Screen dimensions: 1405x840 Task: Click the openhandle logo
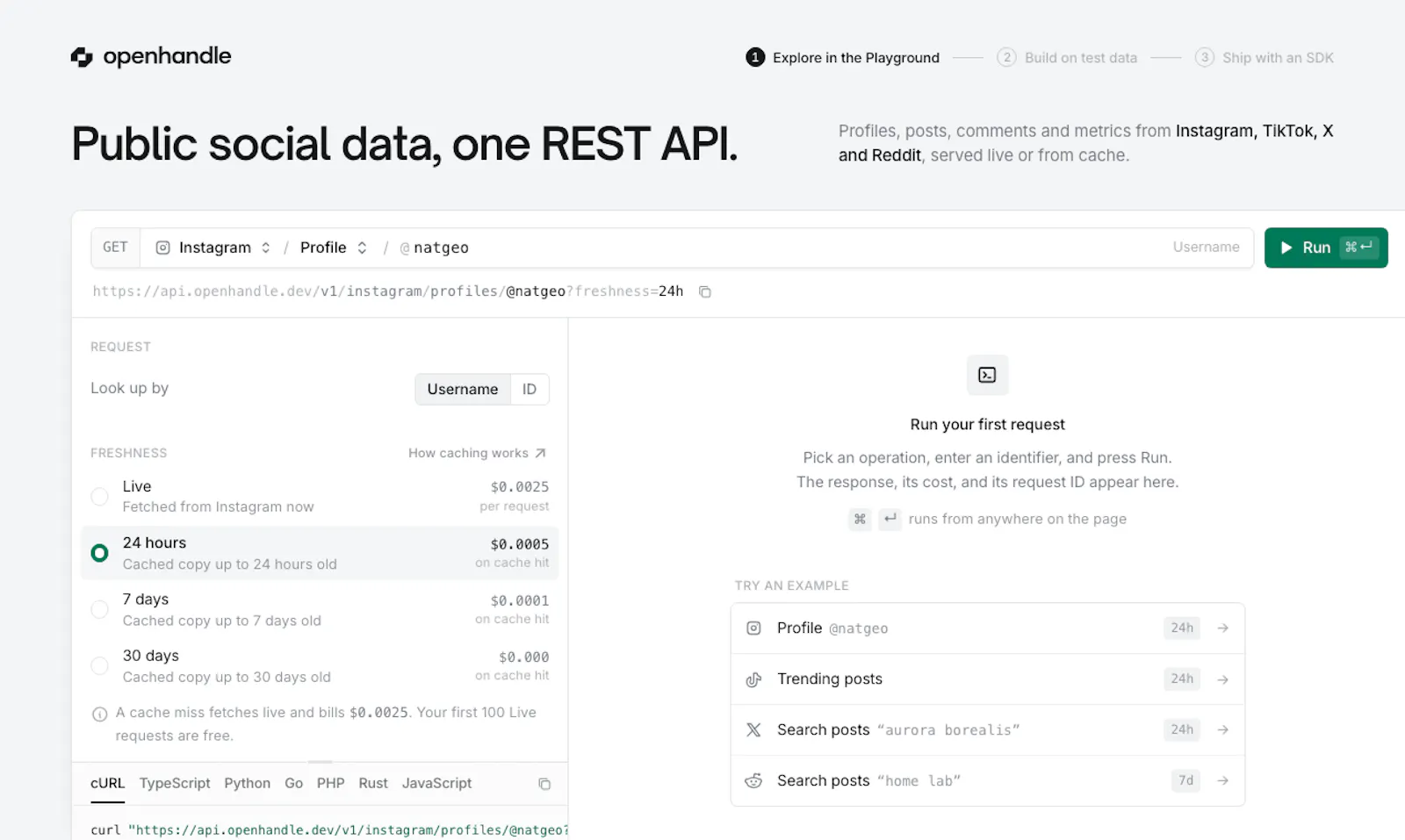pyautogui.click(x=151, y=57)
